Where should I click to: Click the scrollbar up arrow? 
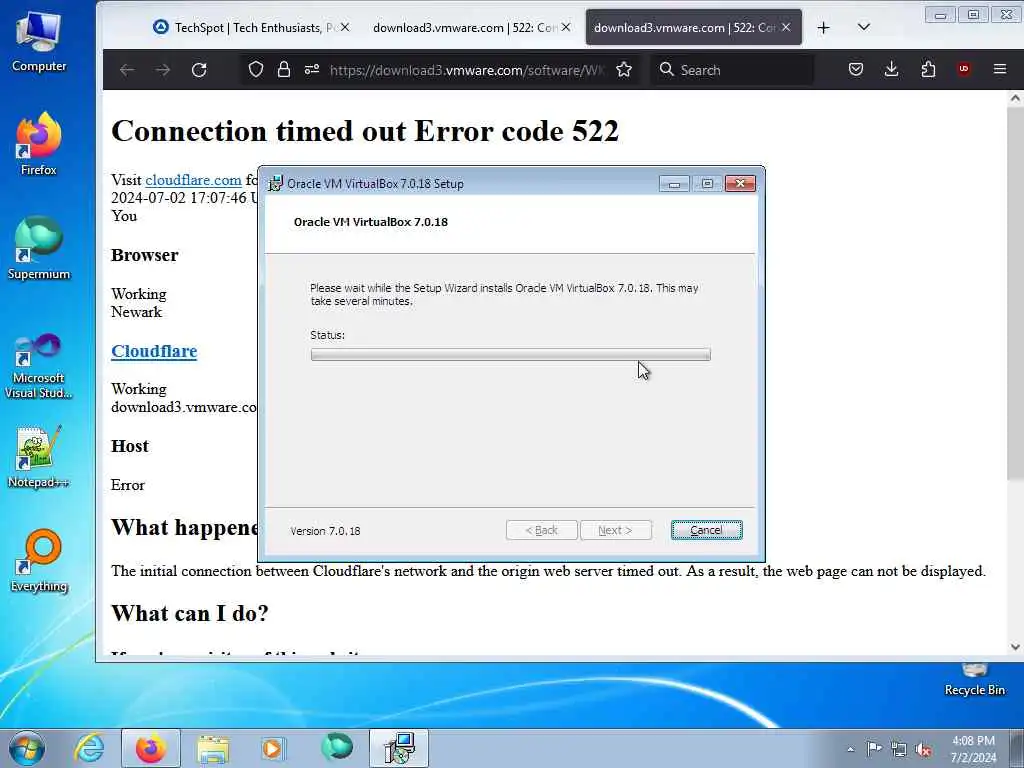pyautogui.click(x=1015, y=99)
